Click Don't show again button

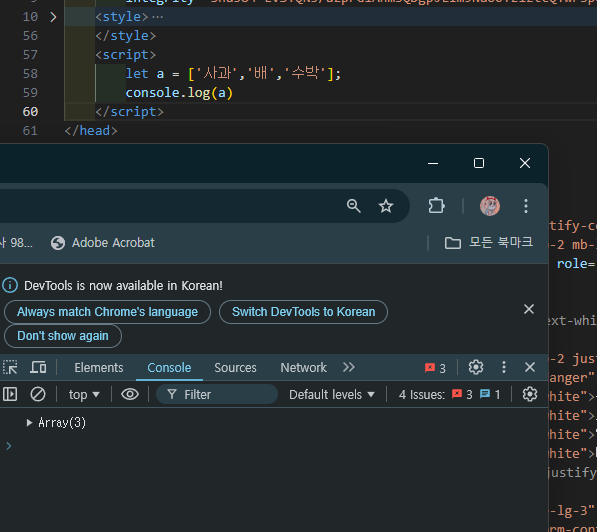click(63, 336)
